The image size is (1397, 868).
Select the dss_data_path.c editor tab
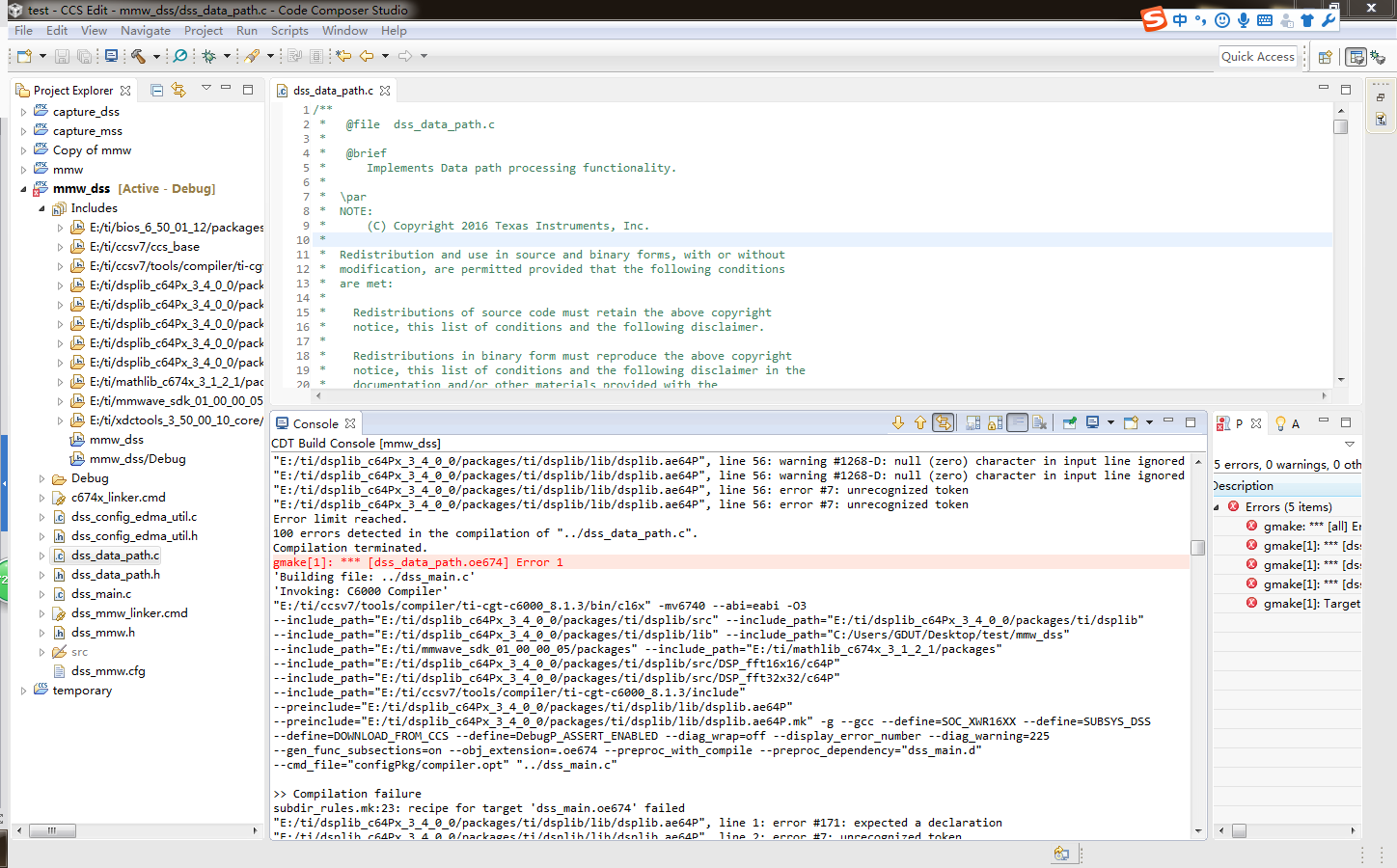[333, 91]
